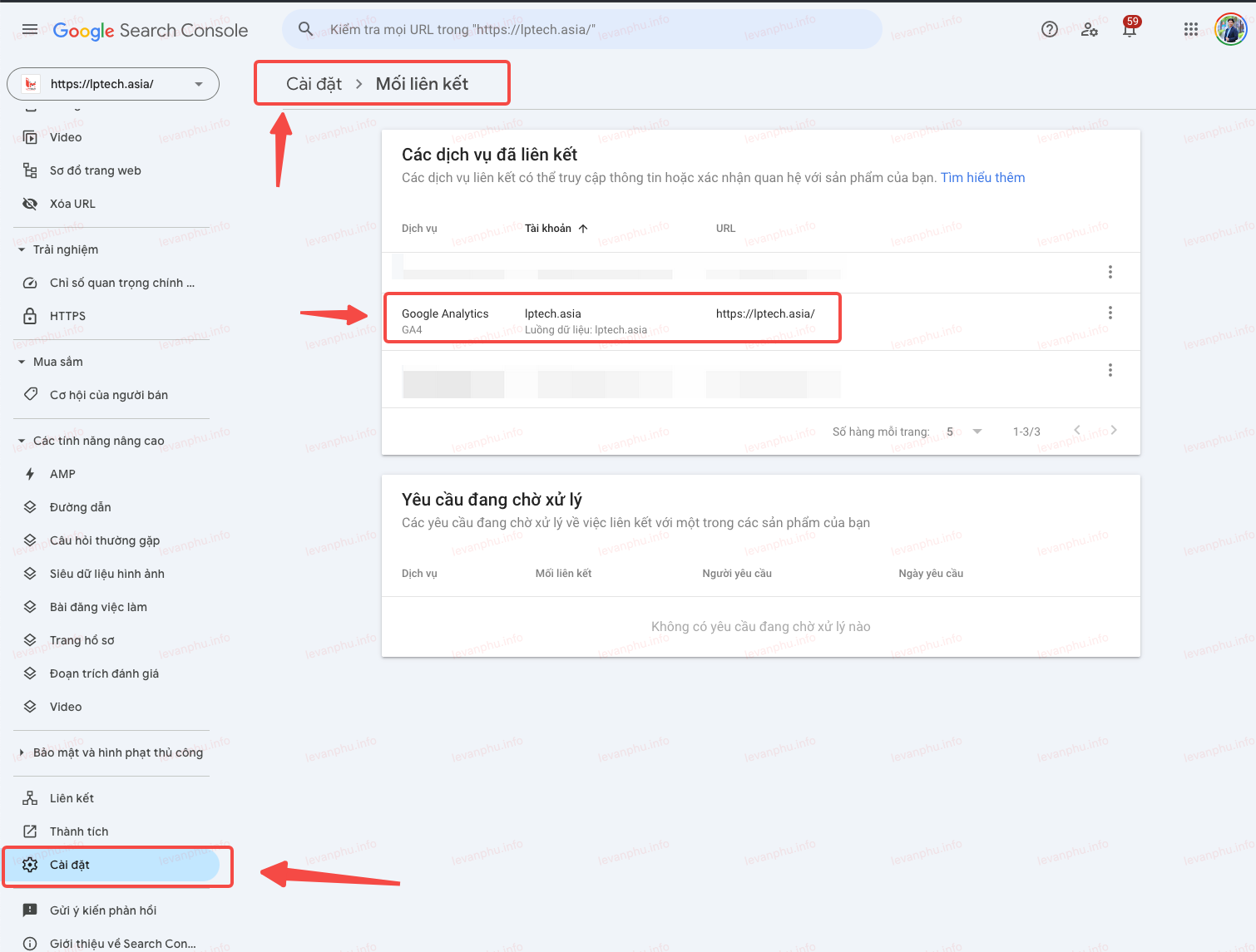This screenshot has width=1256, height=952.
Task: Click the Sơ đồ trang web icon
Action: pyautogui.click(x=30, y=170)
